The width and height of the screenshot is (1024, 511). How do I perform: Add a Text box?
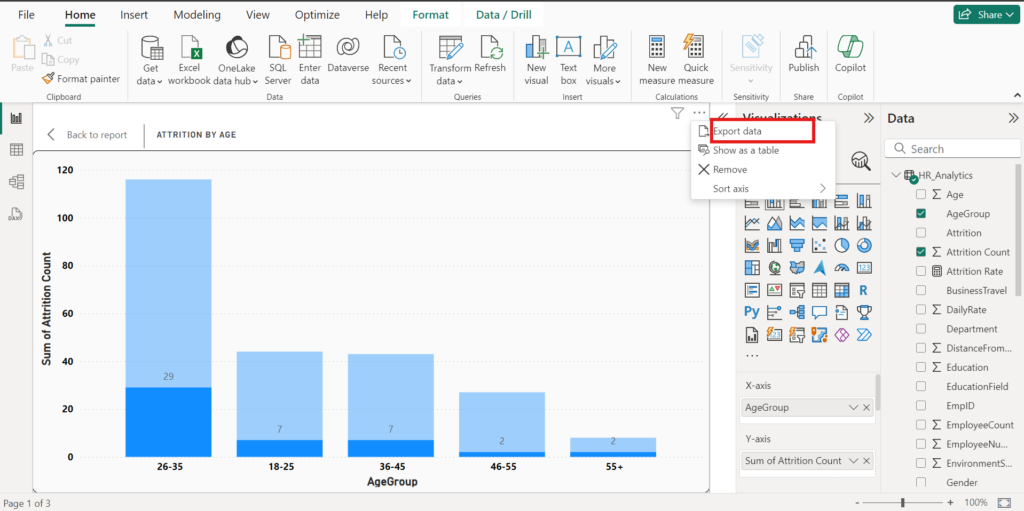pos(568,59)
